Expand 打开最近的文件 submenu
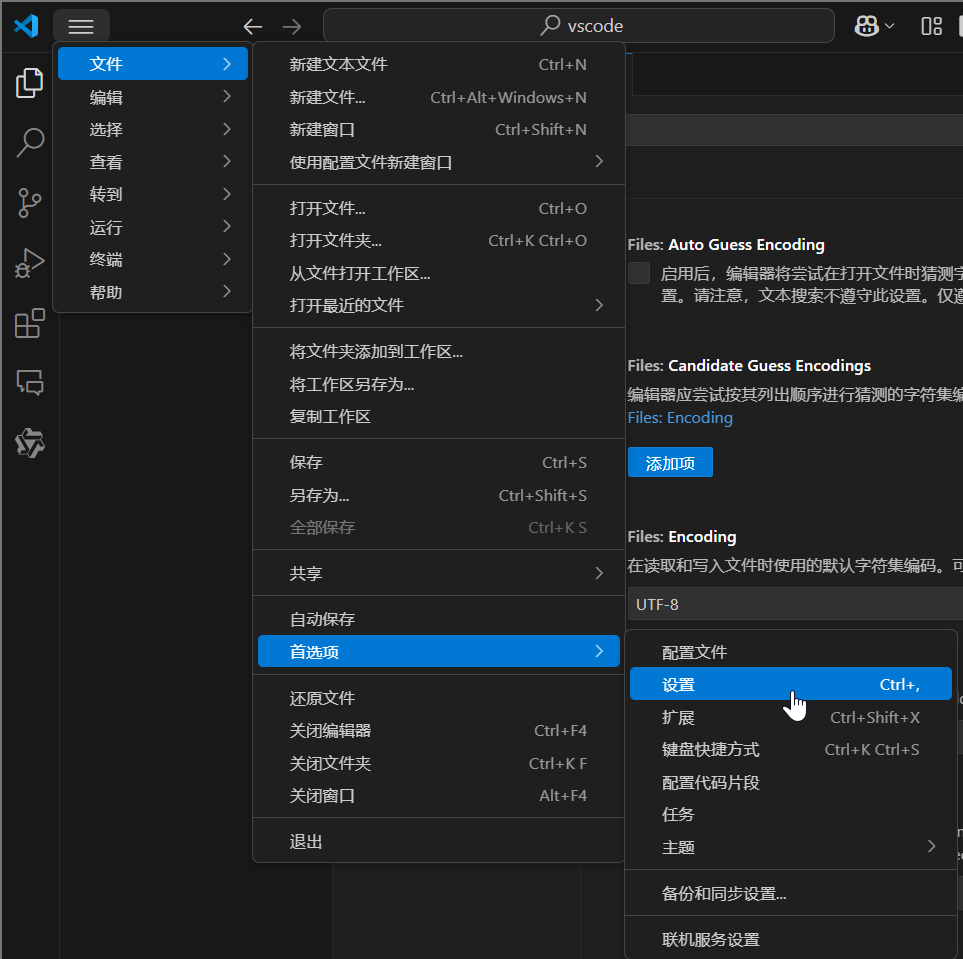This screenshot has width=963, height=959. coord(439,305)
